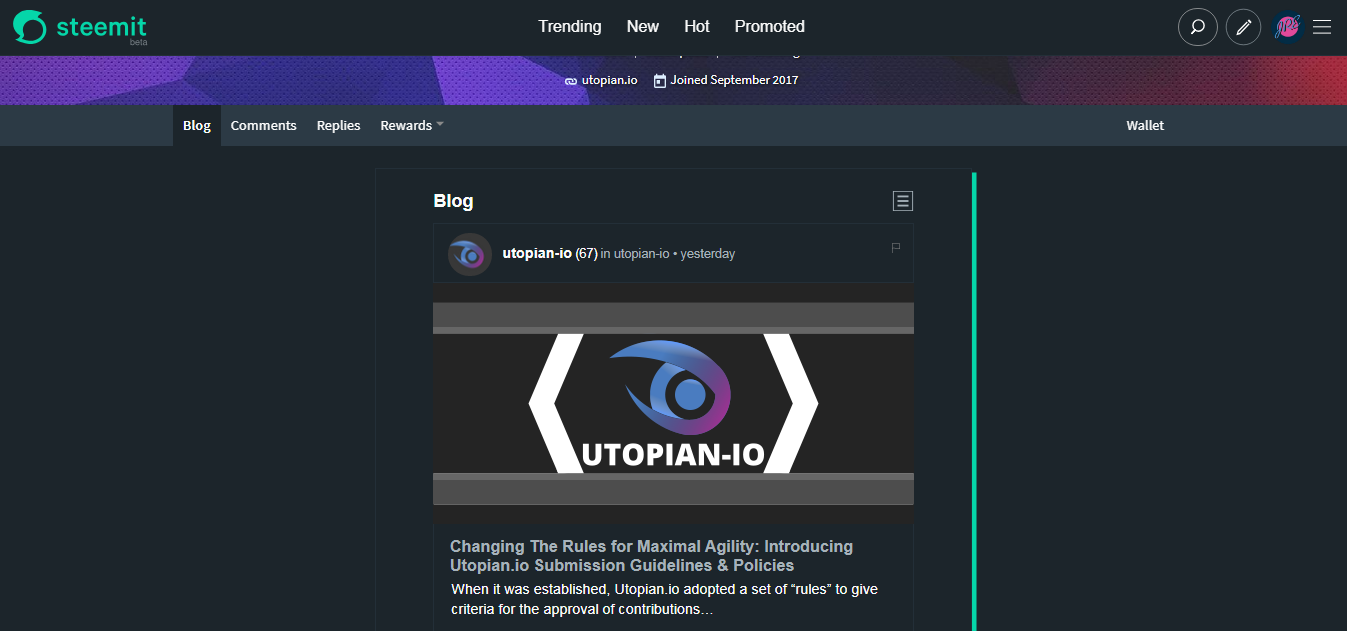Open the search icon
This screenshot has height=631, width=1347.
[1198, 27]
